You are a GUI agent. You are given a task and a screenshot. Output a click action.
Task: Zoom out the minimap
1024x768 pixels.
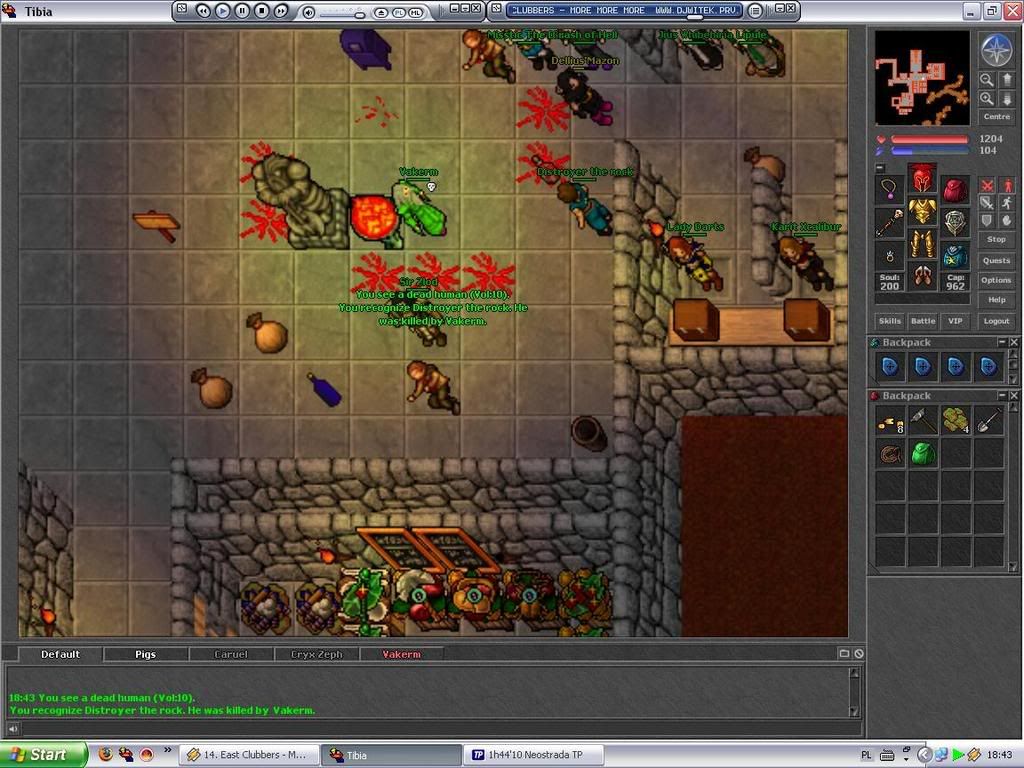point(987,80)
